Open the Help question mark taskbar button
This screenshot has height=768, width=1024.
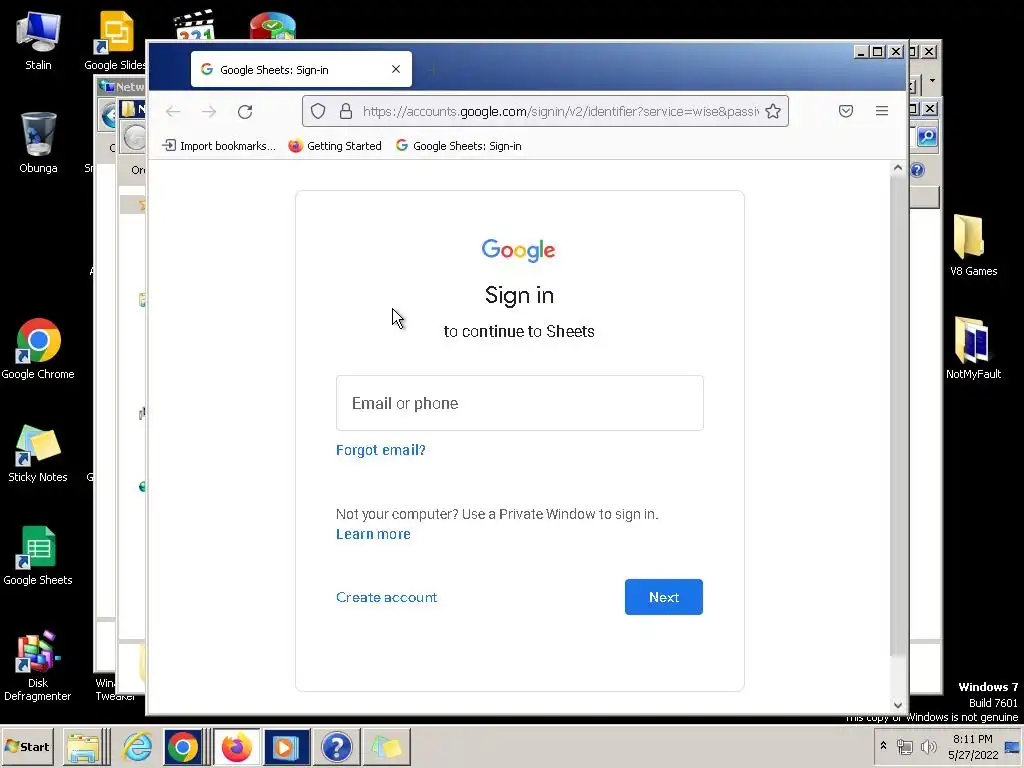337,746
